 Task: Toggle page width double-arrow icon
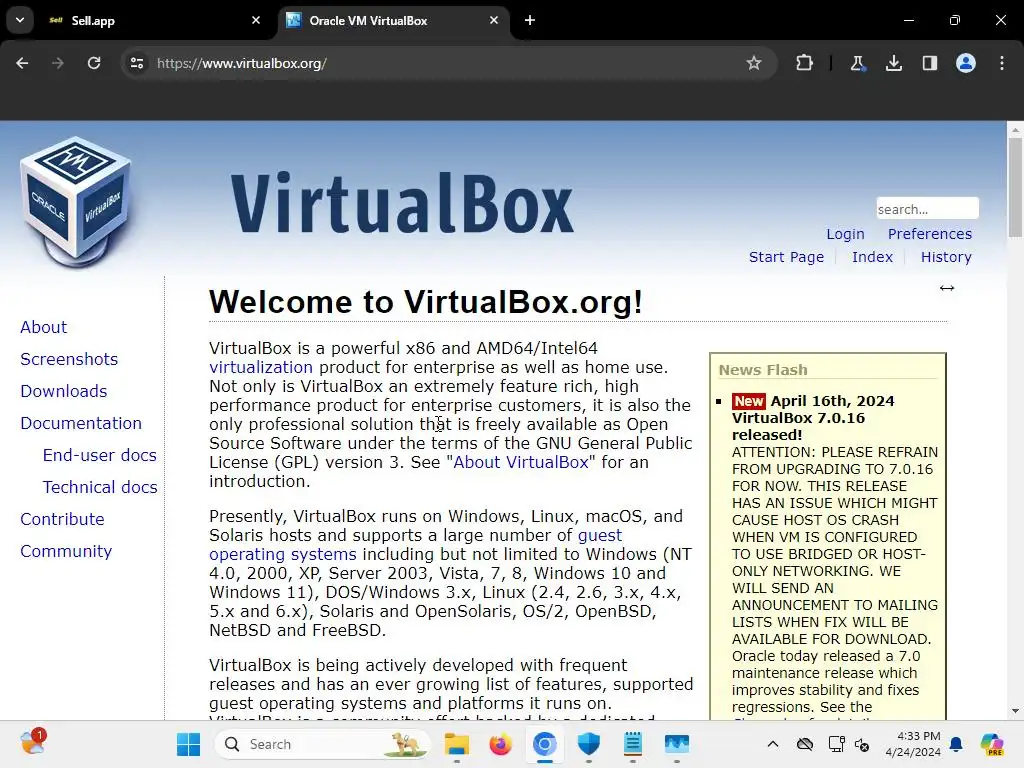tap(947, 288)
